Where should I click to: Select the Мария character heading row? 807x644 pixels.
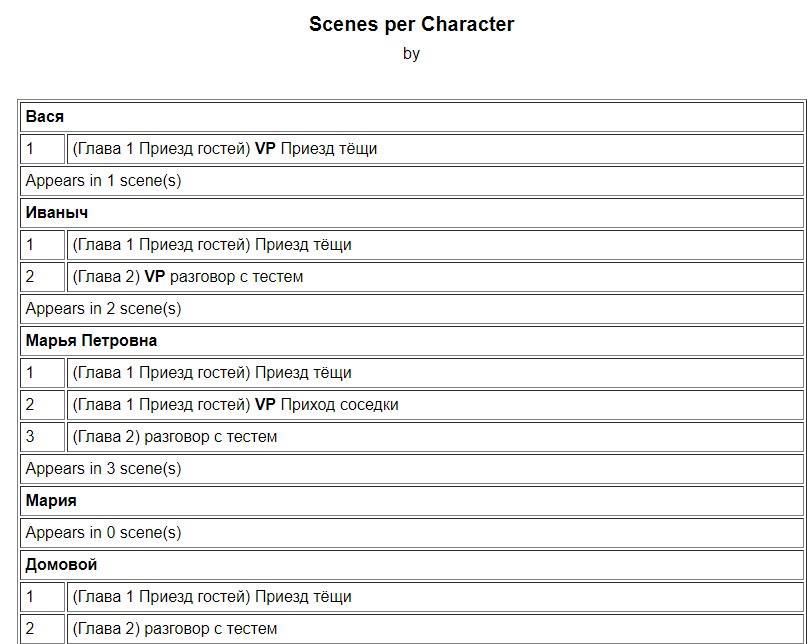point(51,501)
